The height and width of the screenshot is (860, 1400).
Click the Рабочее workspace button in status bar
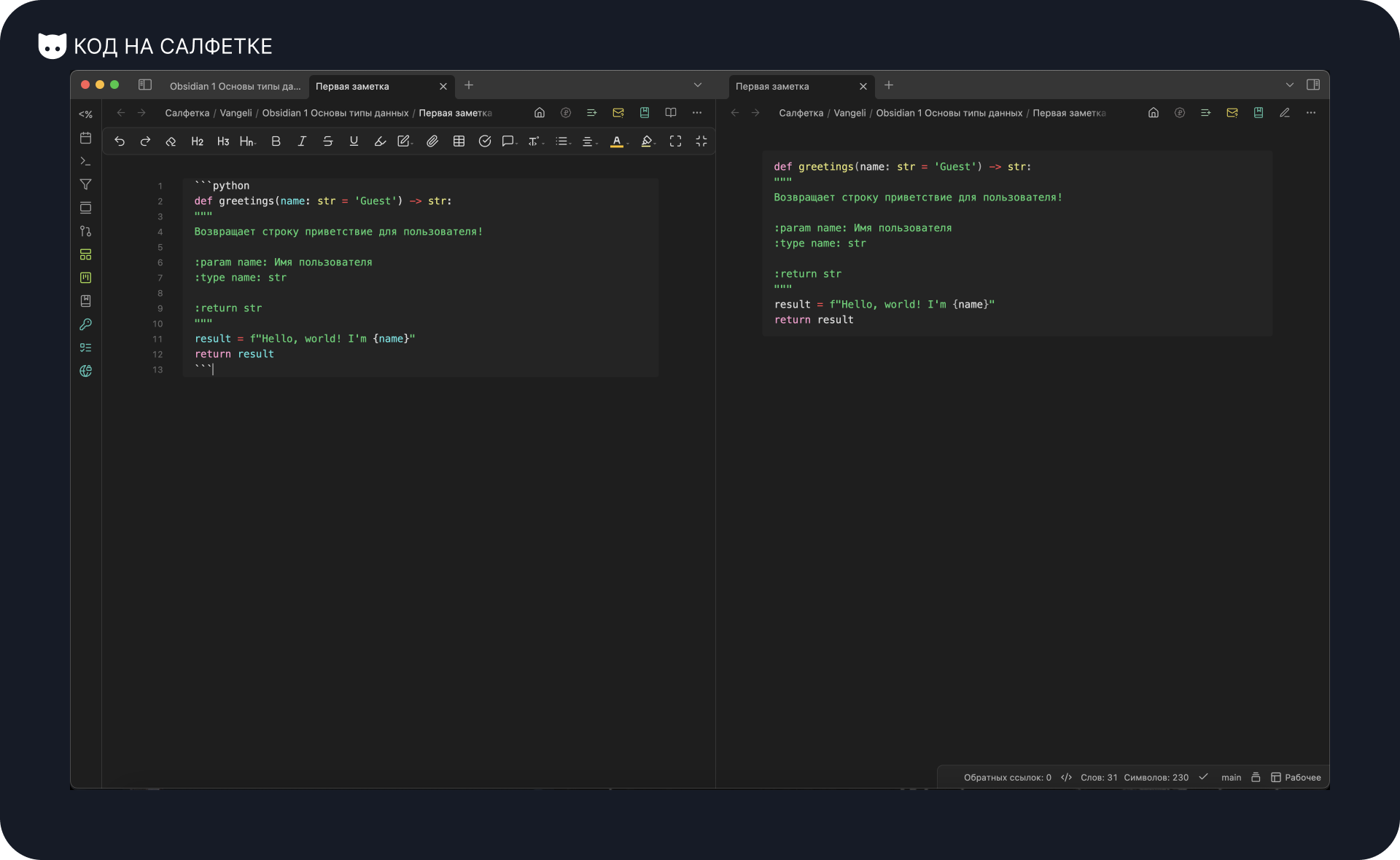(x=1296, y=778)
